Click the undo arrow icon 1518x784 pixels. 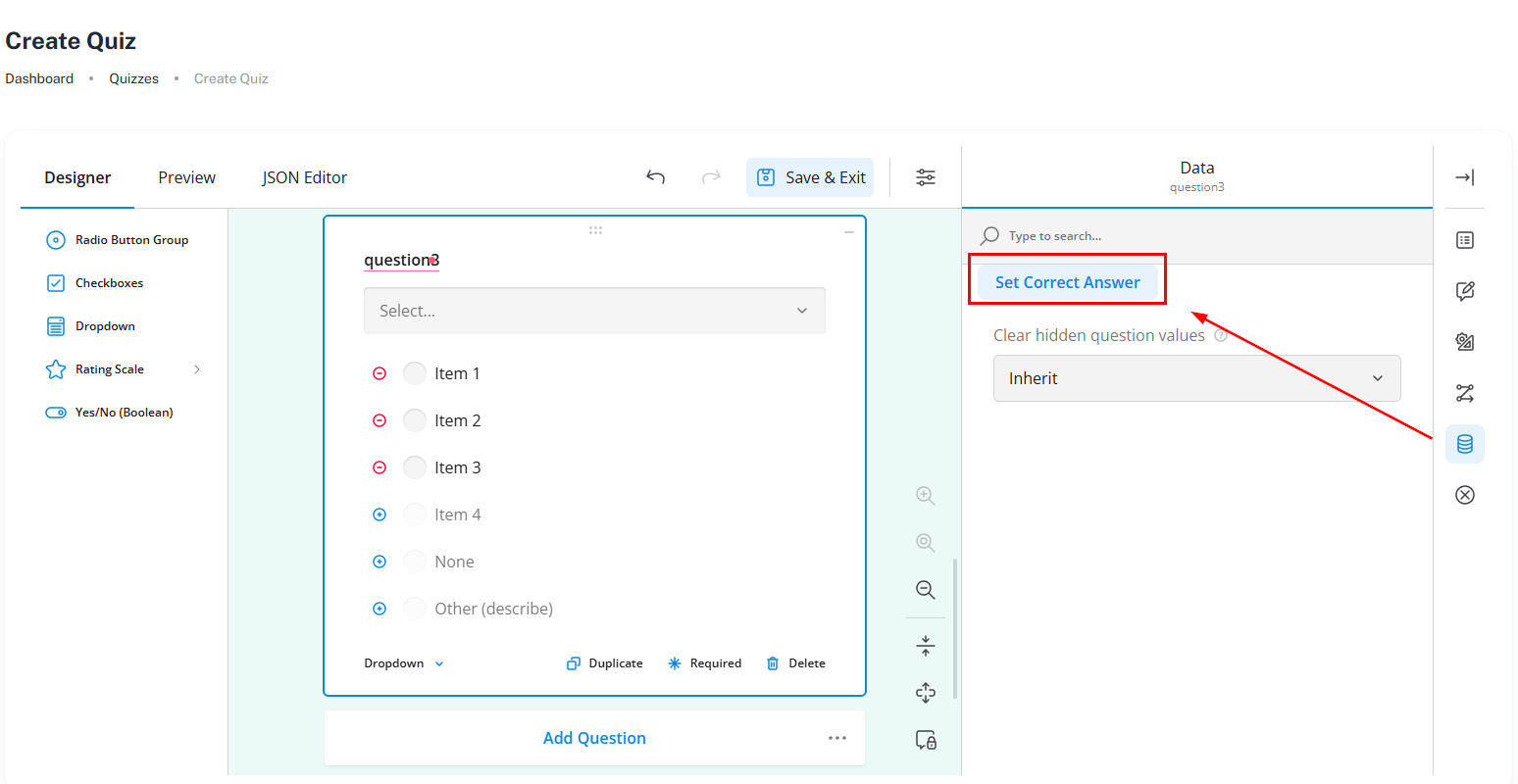(656, 177)
